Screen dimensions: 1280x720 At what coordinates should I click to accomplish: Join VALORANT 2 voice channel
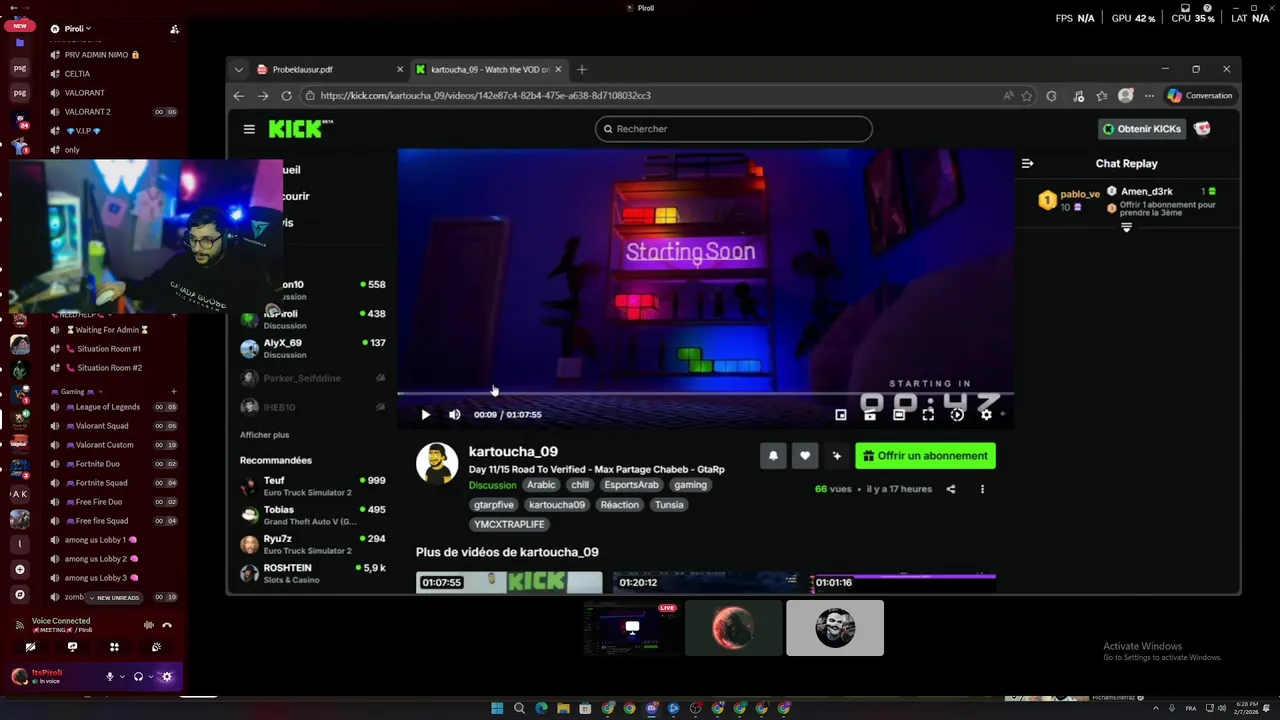(x=113, y=112)
